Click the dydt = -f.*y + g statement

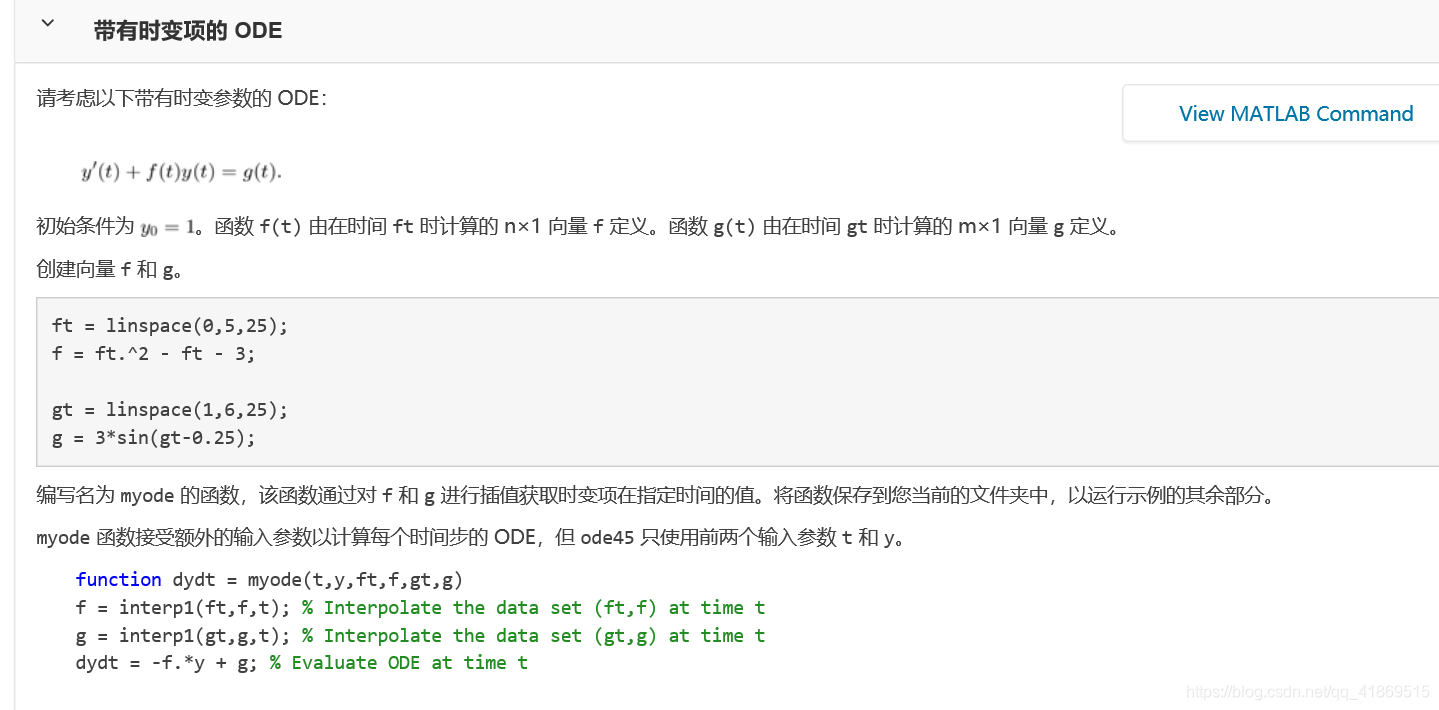pyautogui.click(x=168, y=663)
